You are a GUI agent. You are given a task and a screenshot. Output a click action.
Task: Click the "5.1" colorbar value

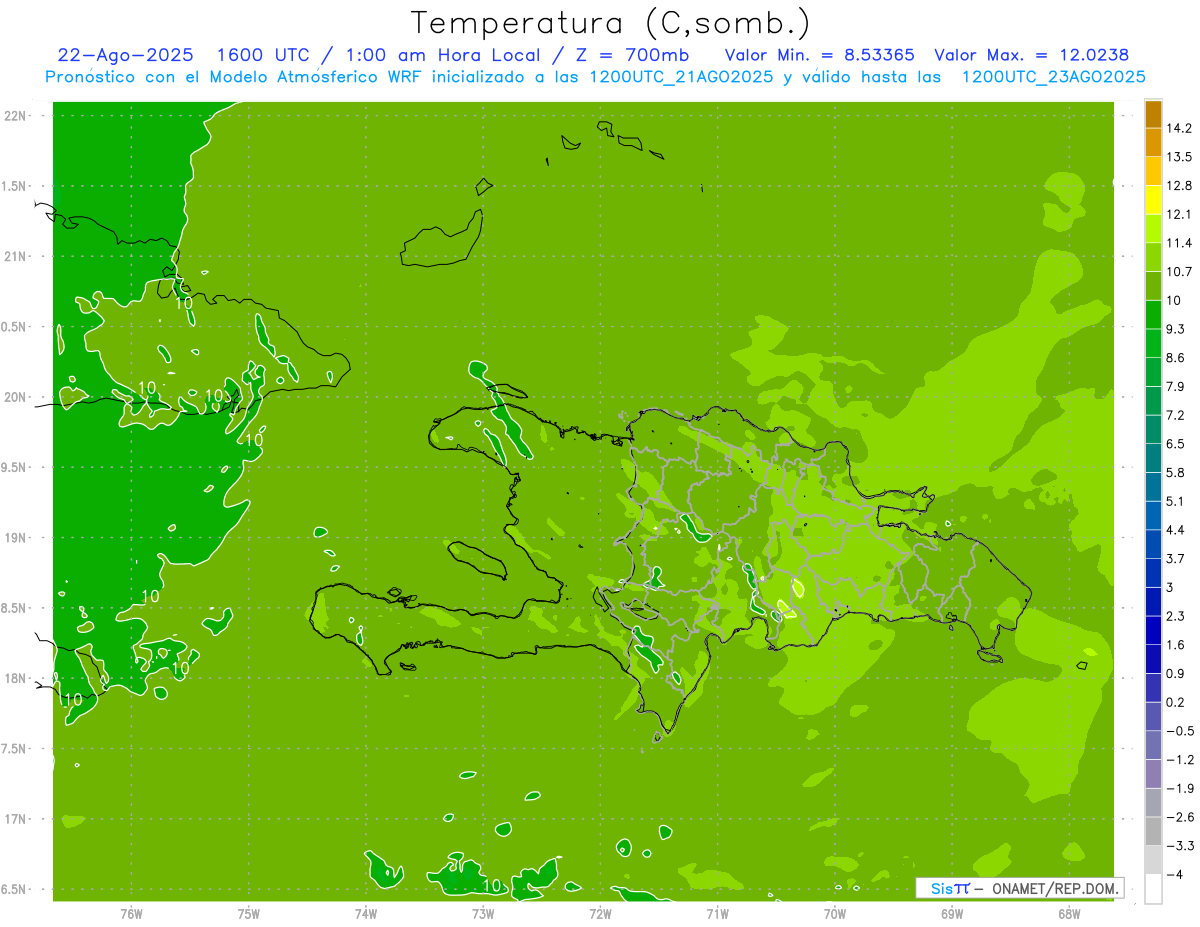pyautogui.click(x=1175, y=501)
